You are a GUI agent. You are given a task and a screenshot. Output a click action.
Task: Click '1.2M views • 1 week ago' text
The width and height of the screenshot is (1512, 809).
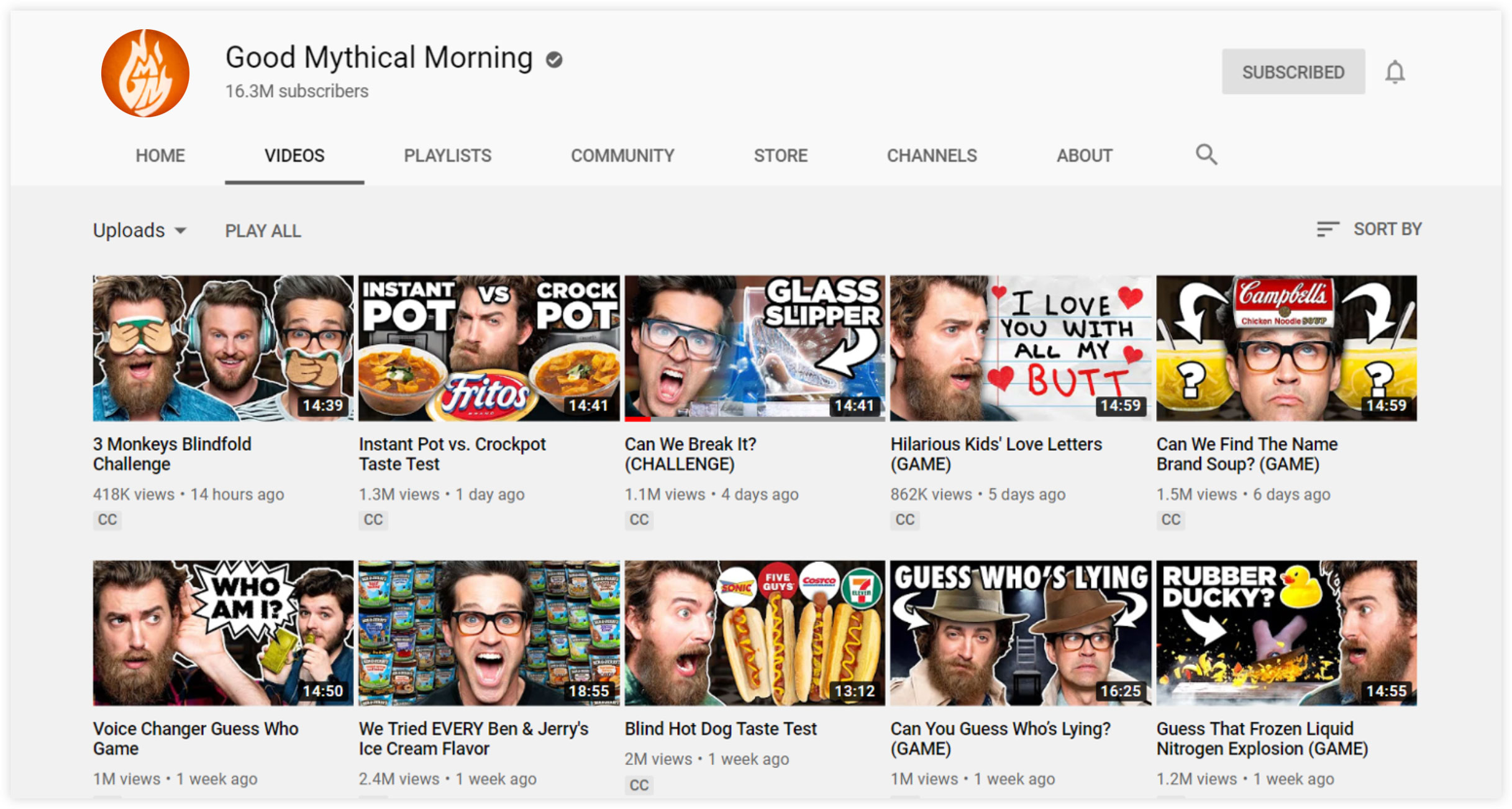point(1246,779)
